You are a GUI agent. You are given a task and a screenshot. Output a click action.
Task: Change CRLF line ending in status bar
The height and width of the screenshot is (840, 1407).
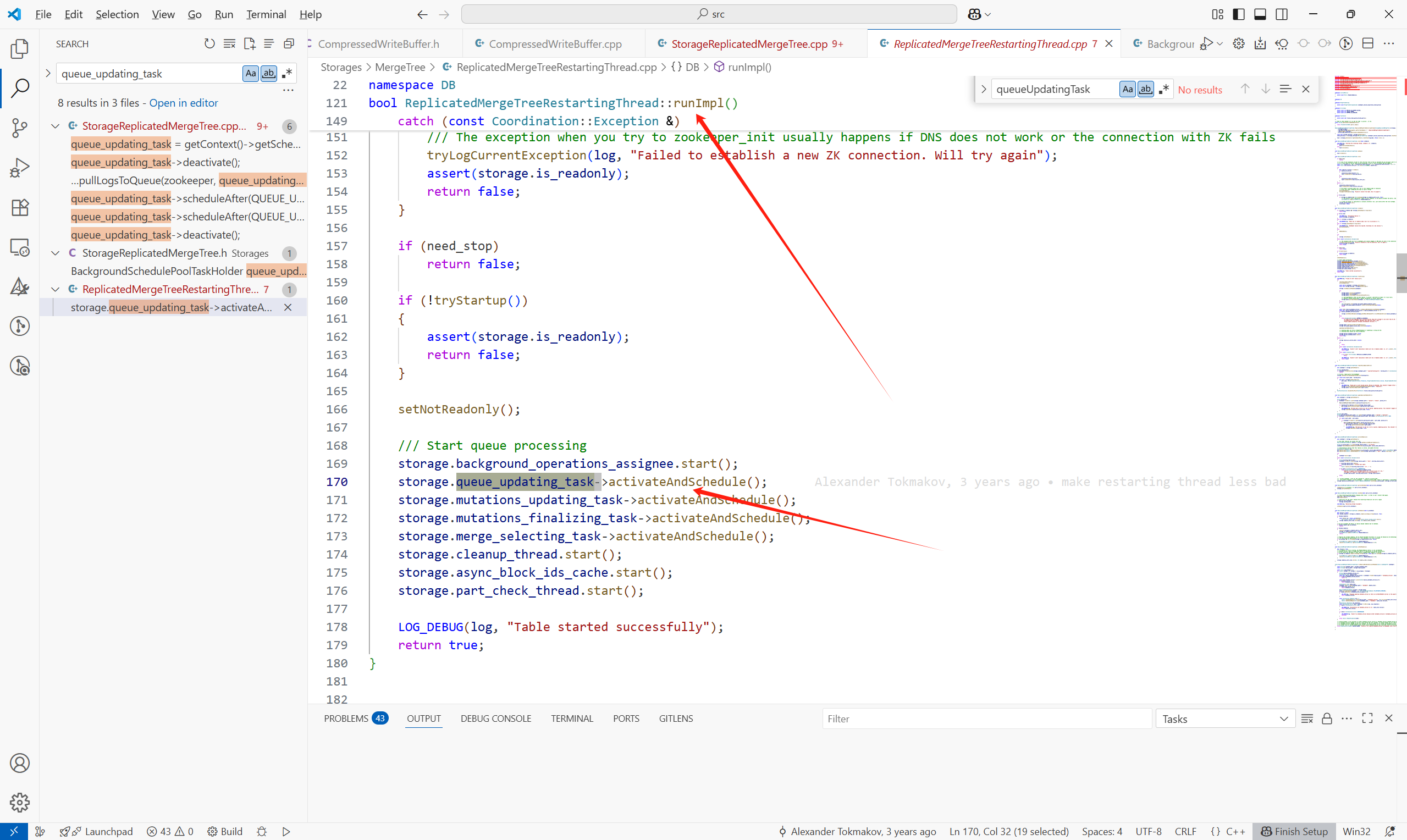pos(1185,832)
